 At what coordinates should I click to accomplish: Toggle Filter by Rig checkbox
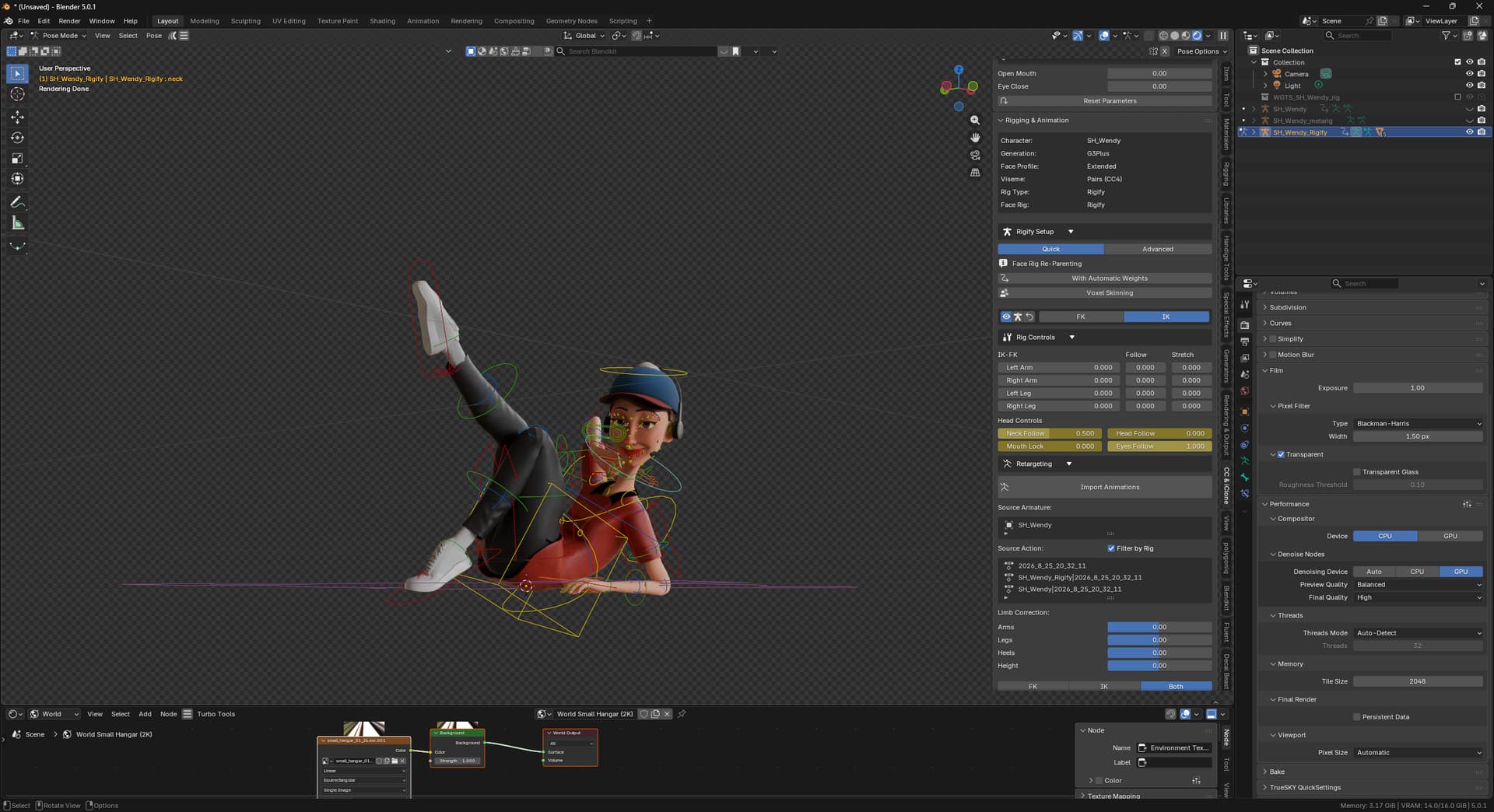point(1111,548)
